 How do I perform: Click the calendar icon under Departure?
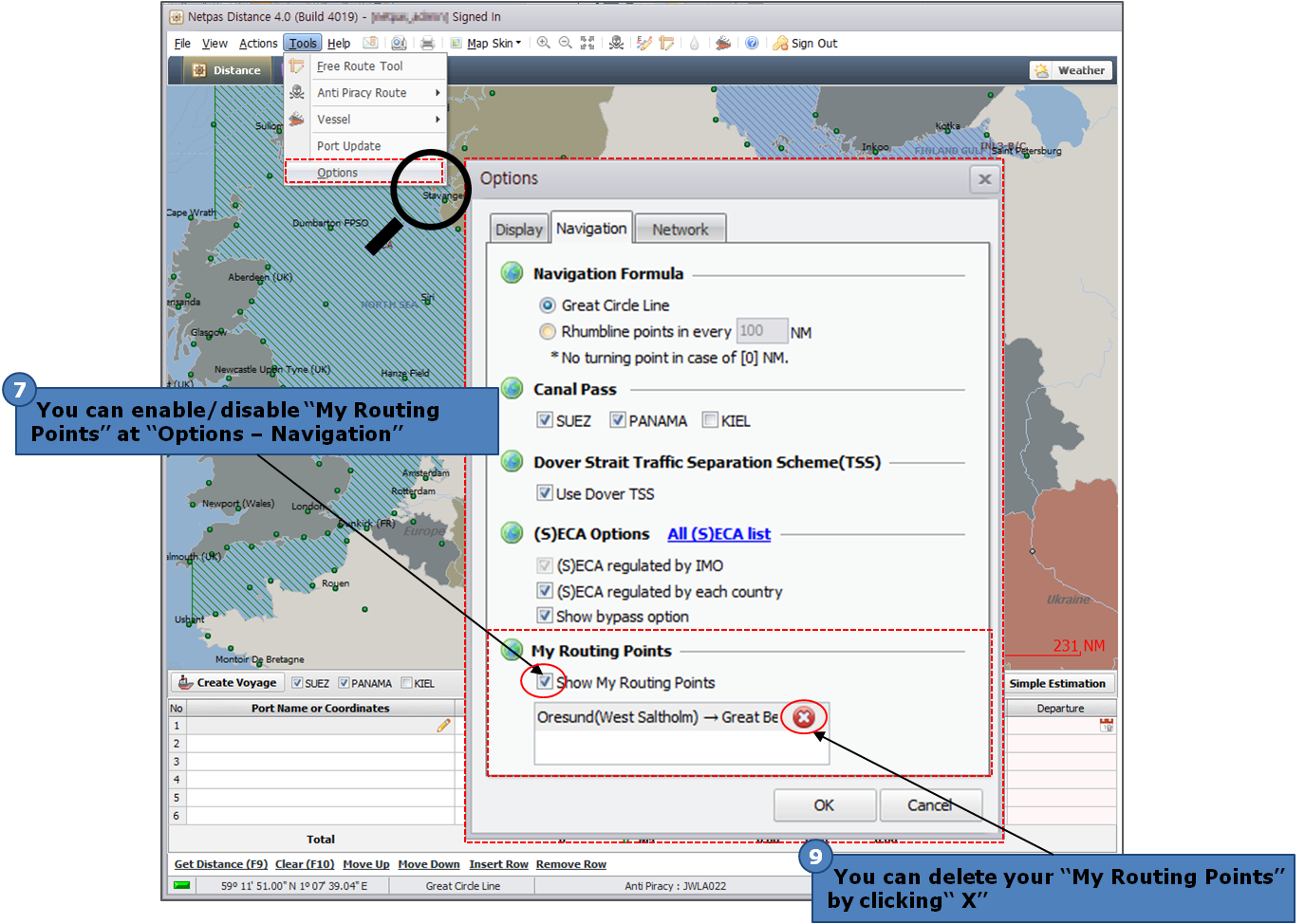[x=1107, y=726]
